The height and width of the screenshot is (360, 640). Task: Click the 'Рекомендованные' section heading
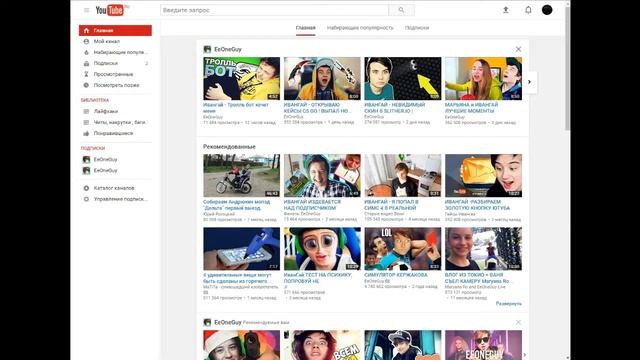[x=229, y=147]
